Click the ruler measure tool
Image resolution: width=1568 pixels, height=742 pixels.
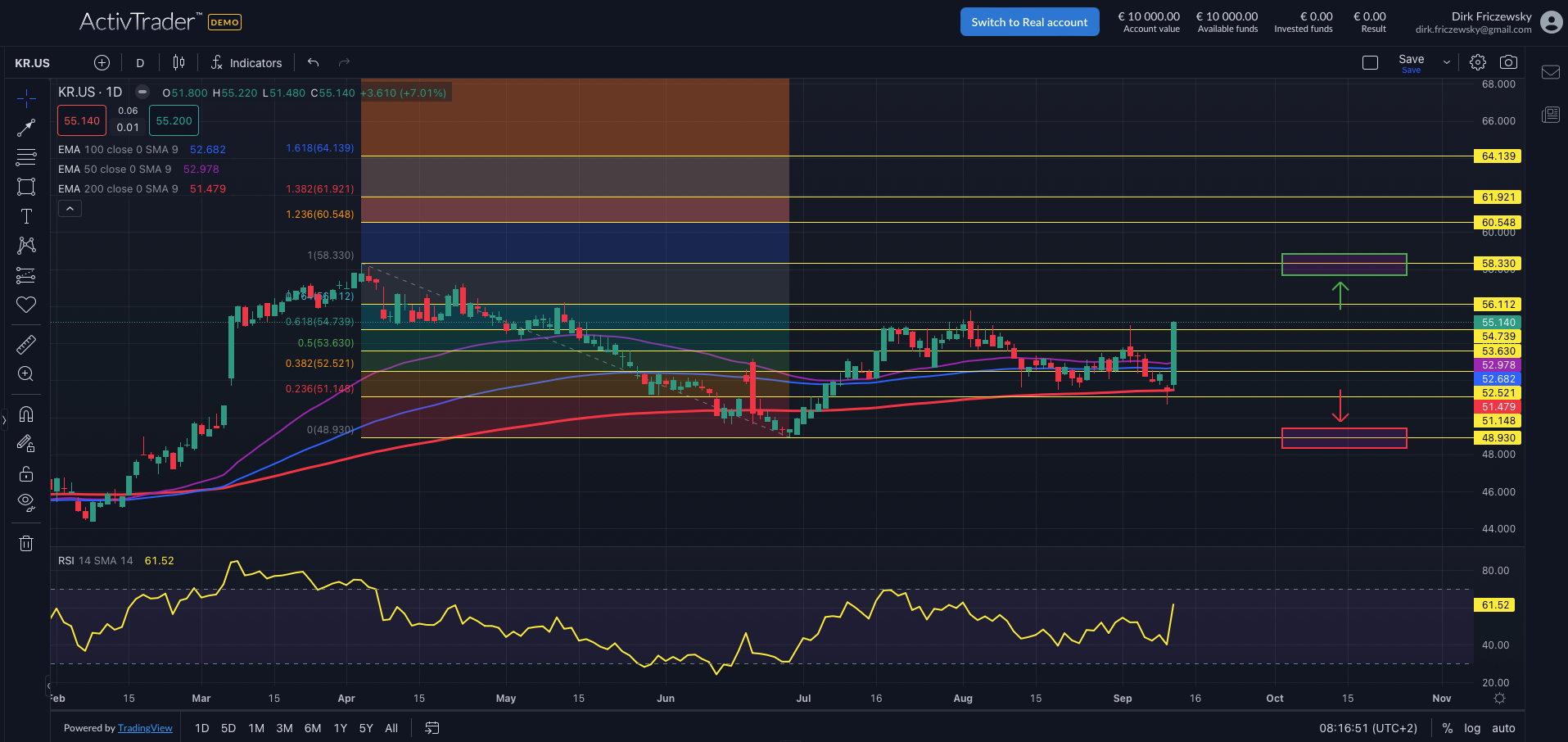click(26, 344)
